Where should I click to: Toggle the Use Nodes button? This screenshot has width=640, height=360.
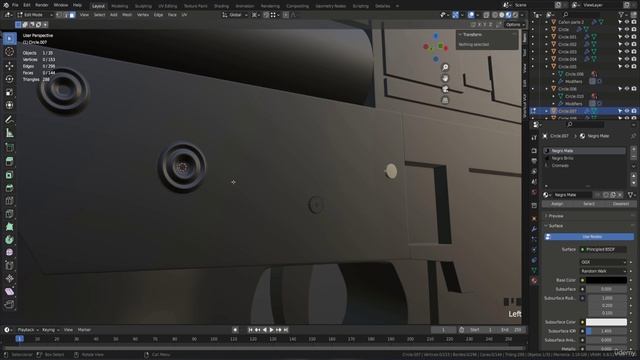589,237
